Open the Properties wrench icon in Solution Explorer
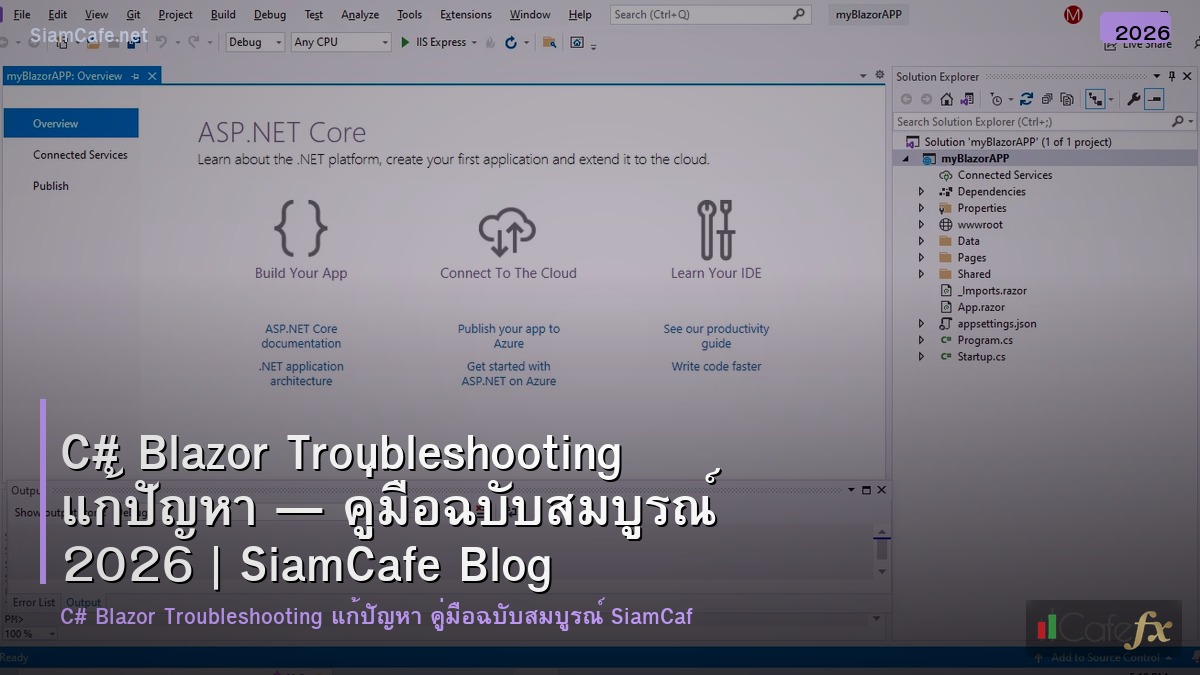 point(1134,98)
